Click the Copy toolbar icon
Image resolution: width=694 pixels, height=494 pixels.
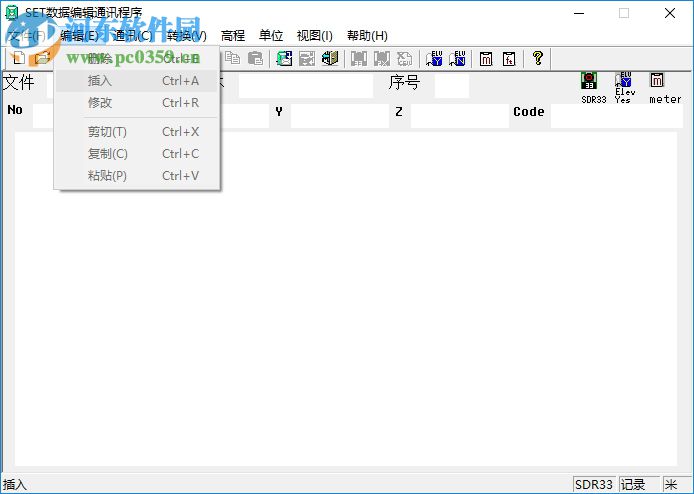(x=232, y=58)
